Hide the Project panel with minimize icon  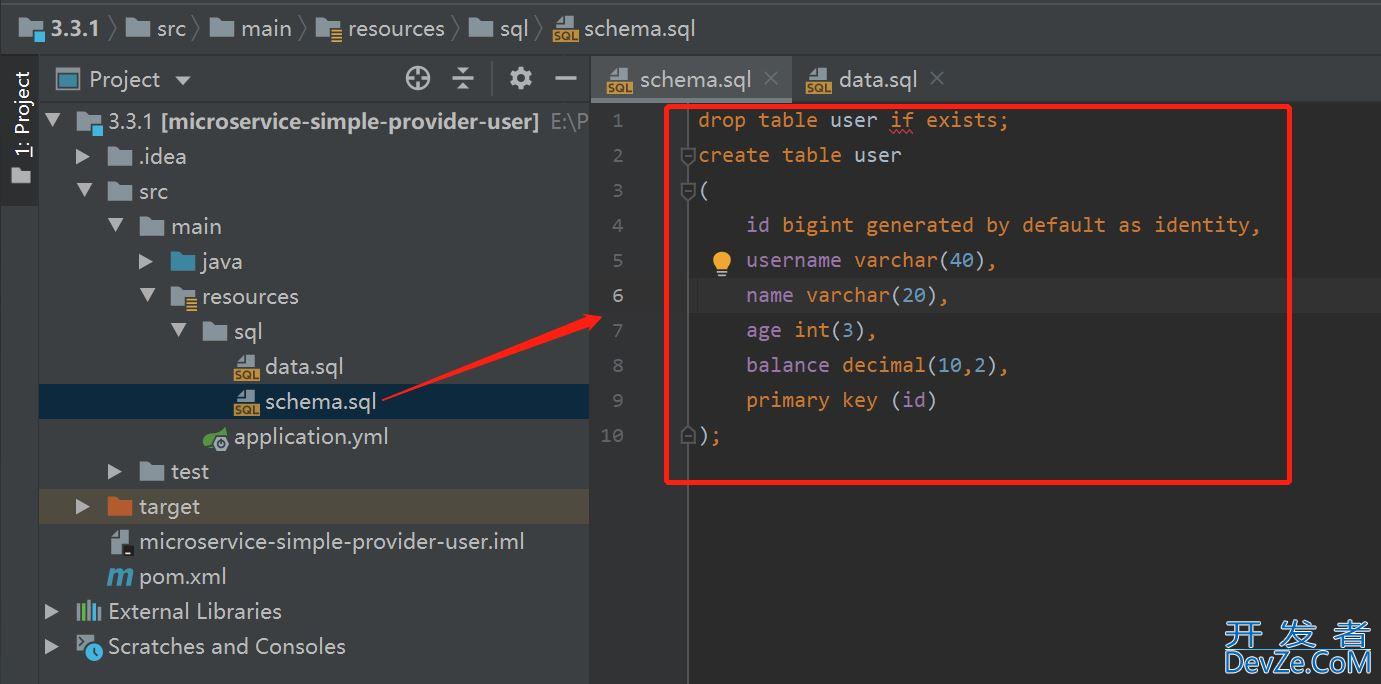click(x=566, y=79)
